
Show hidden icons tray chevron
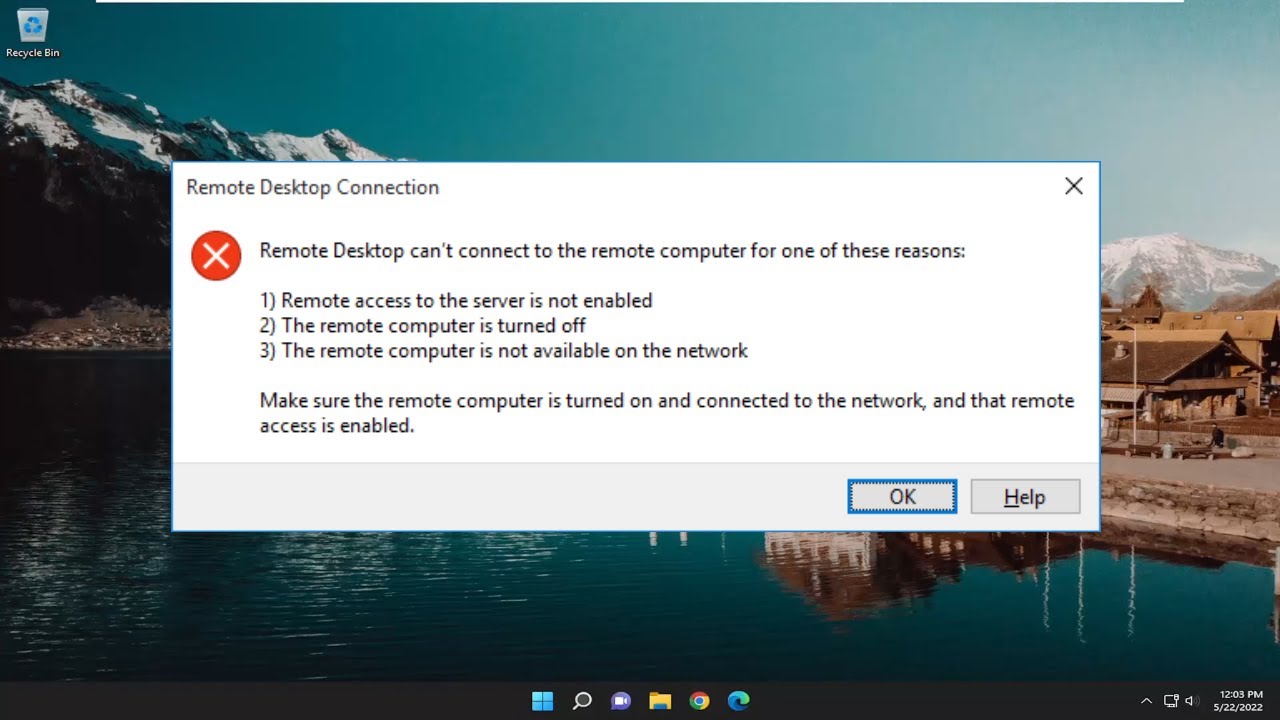point(1146,701)
